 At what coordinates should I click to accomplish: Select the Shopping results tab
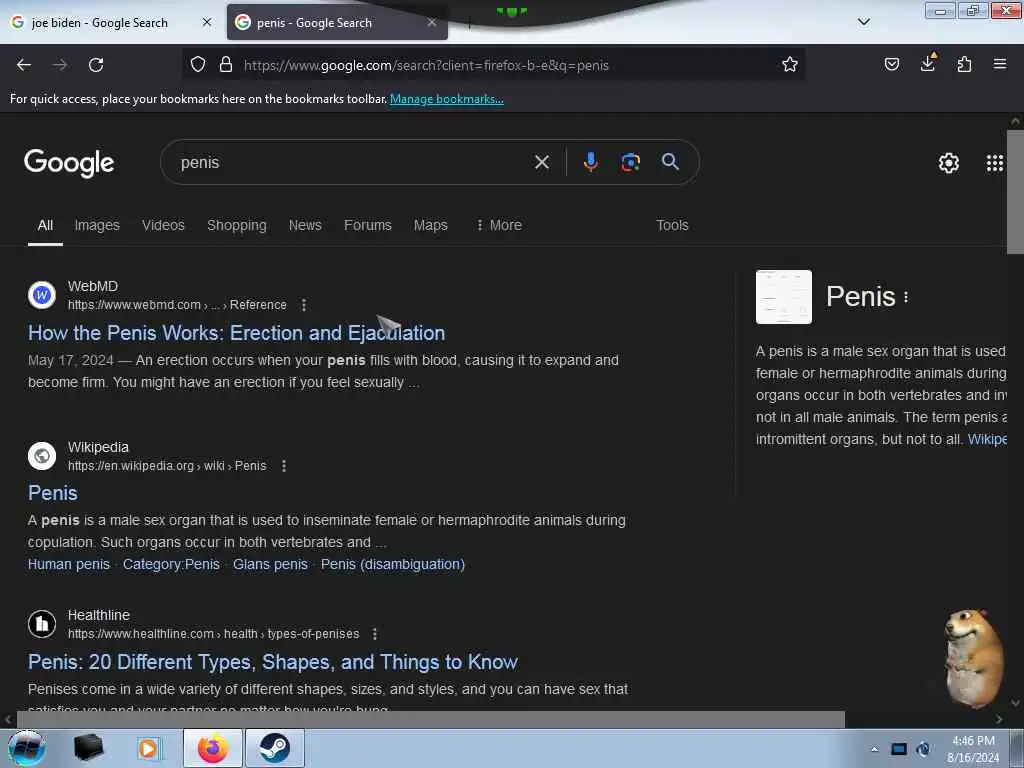[x=236, y=225]
